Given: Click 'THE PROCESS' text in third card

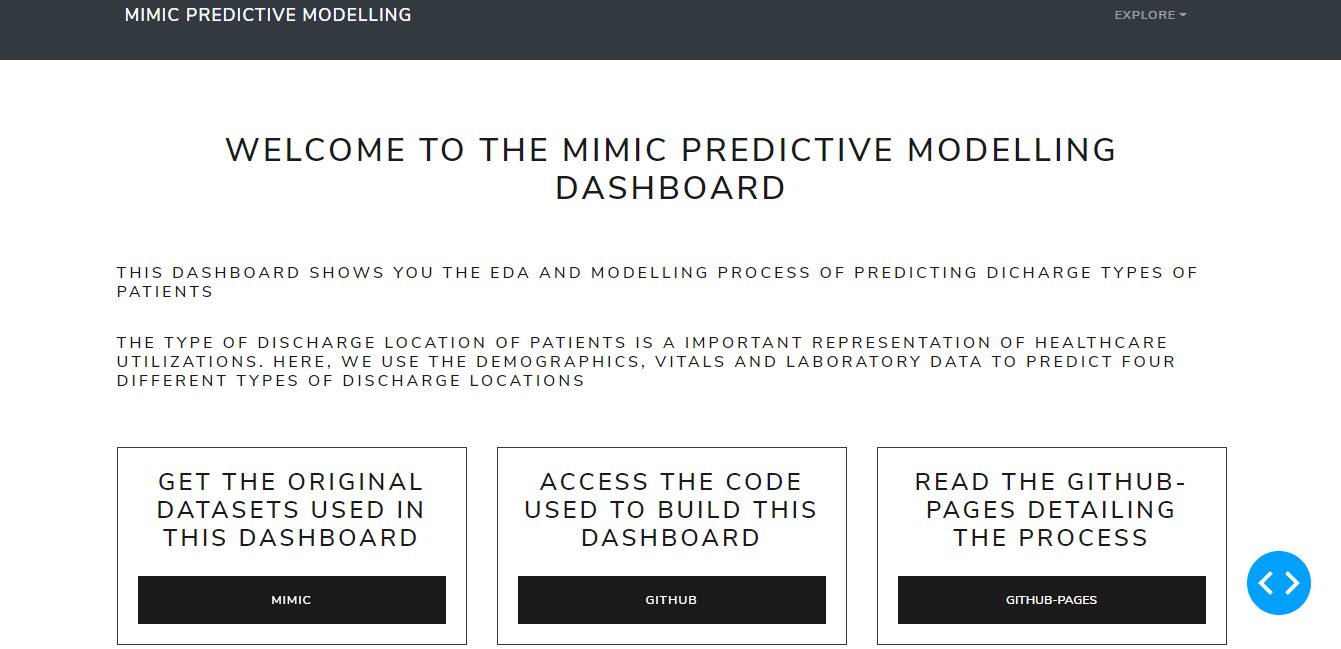Looking at the screenshot, I should click(x=1051, y=538).
